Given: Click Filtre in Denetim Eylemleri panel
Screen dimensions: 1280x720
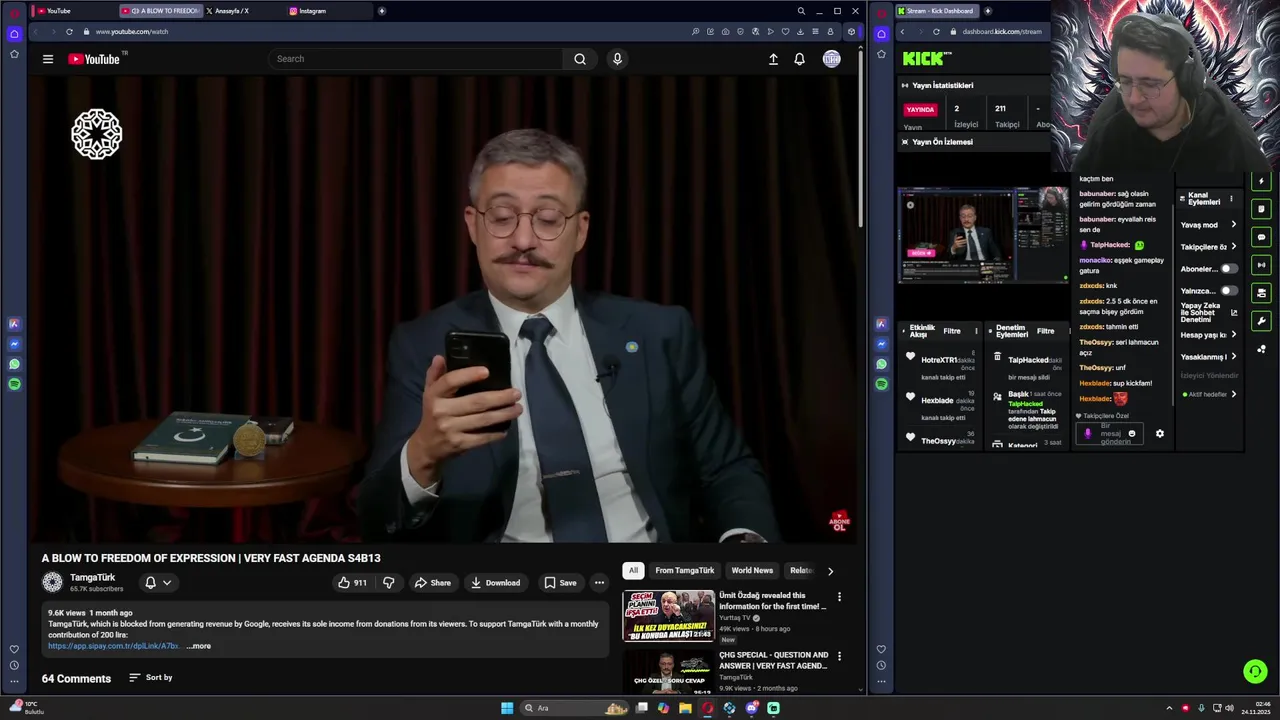Looking at the screenshot, I should coord(1045,331).
